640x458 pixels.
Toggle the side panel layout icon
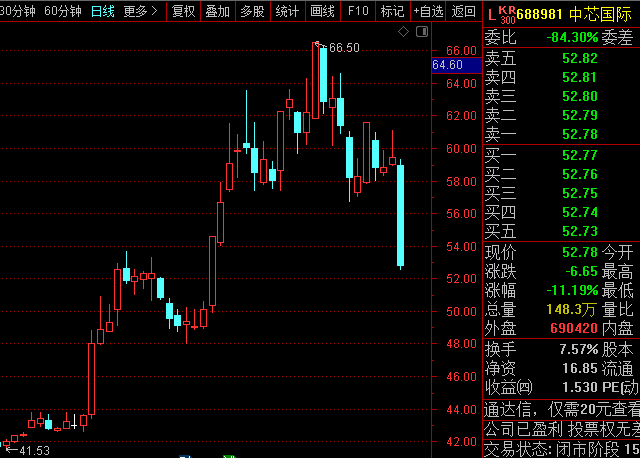[422, 31]
